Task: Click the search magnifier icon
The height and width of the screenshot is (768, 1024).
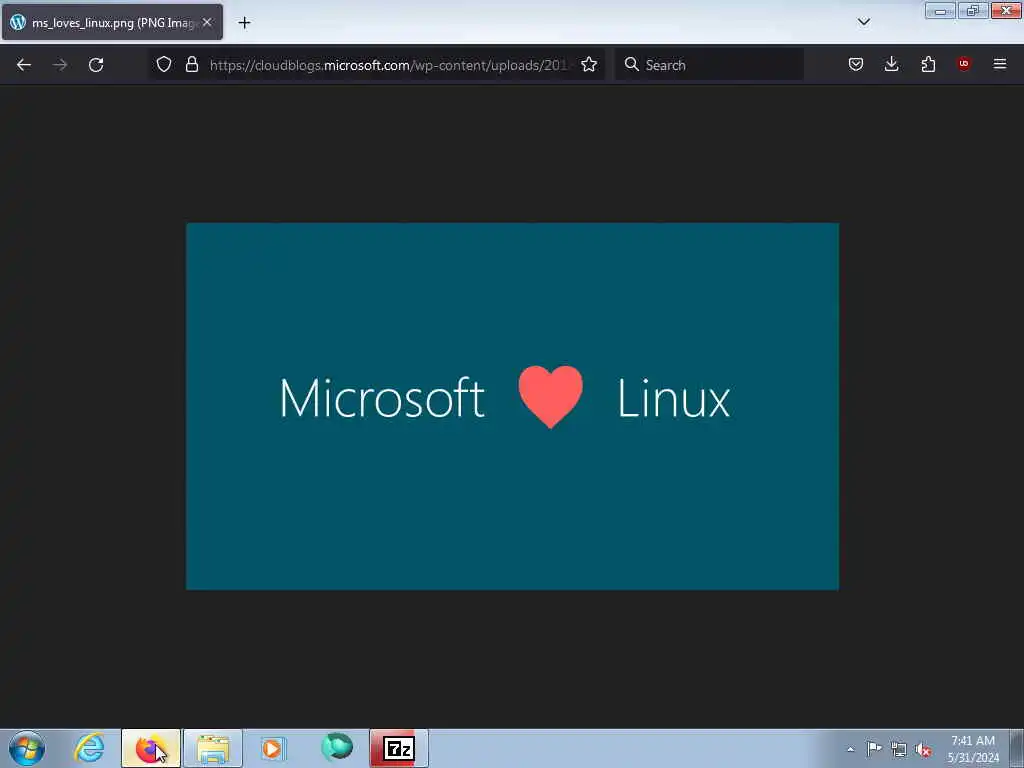Action: click(632, 64)
